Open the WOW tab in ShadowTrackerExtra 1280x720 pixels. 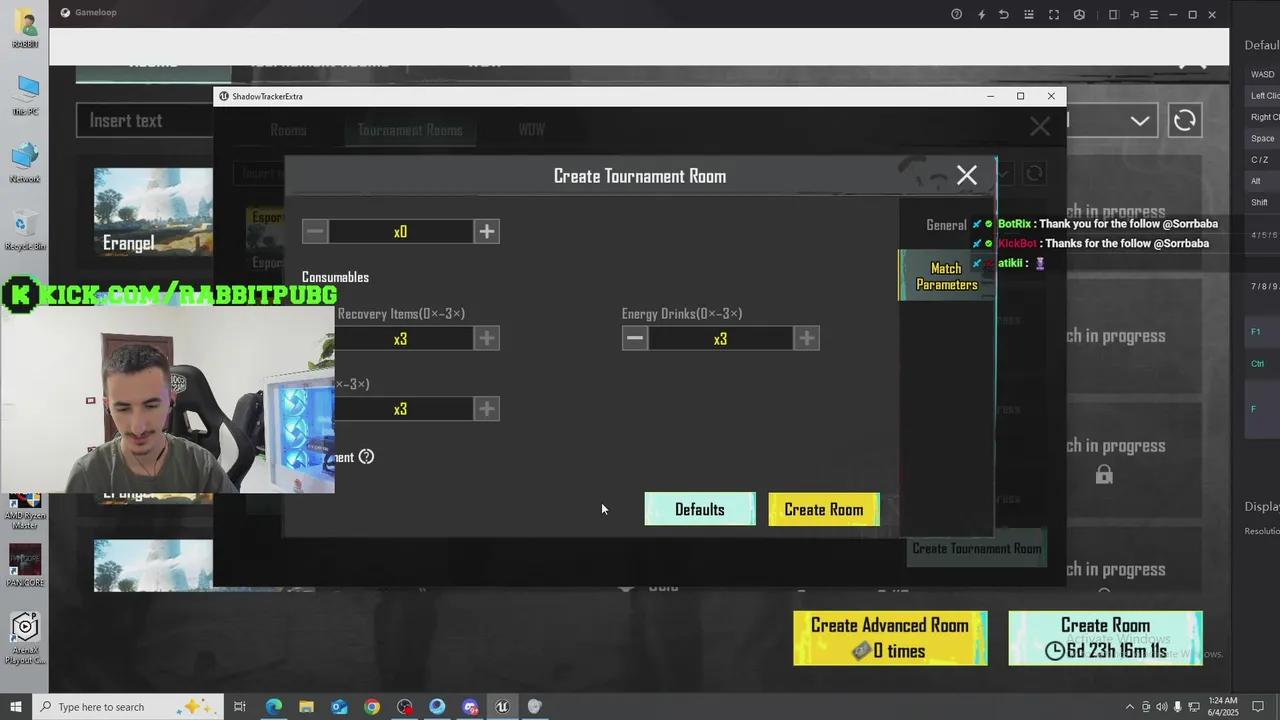531,130
